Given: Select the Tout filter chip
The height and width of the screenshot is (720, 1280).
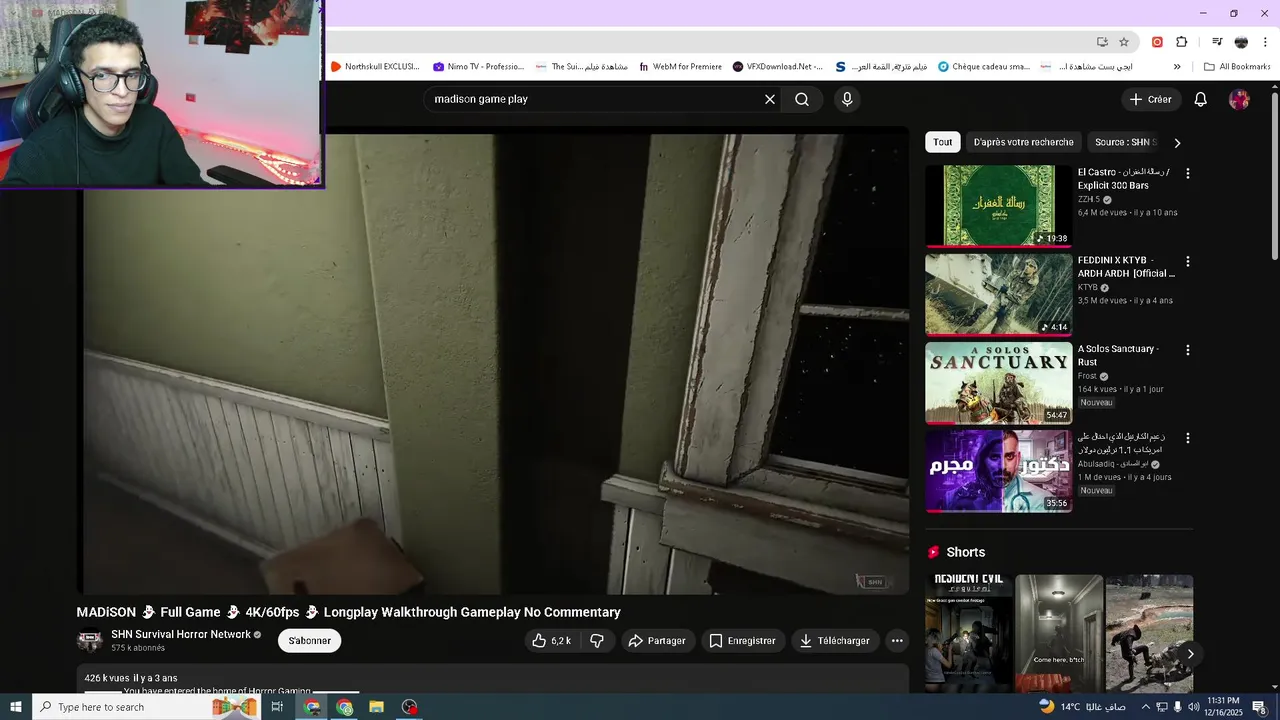Looking at the screenshot, I should coord(943,142).
